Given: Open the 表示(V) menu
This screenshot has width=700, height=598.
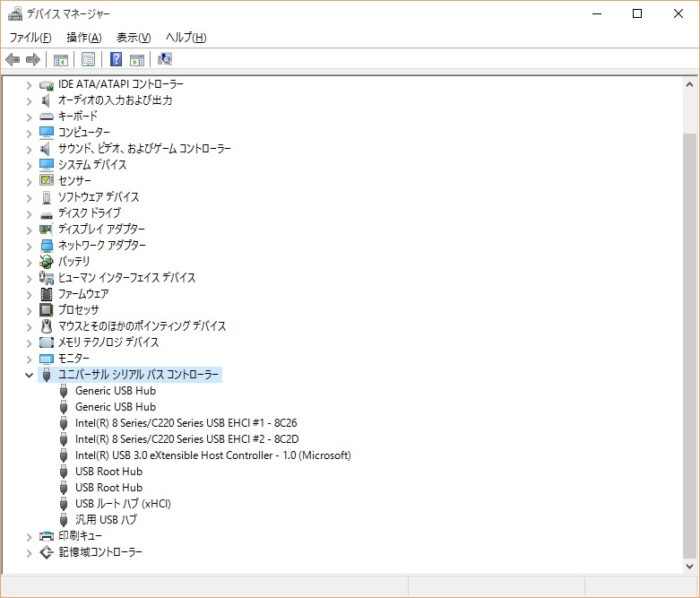Looking at the screenshot, I should pos(133,37).
